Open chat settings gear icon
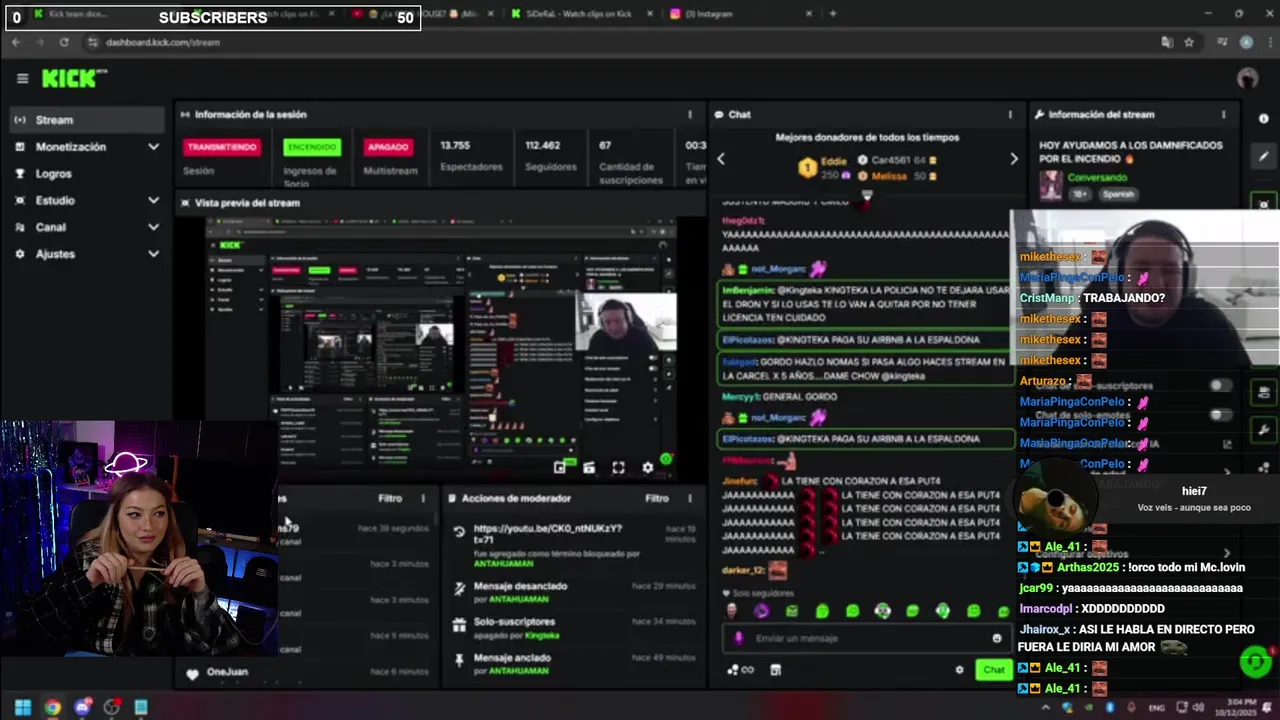The width and height of the screenshot is (1280, 720). (x=960, y=670)
